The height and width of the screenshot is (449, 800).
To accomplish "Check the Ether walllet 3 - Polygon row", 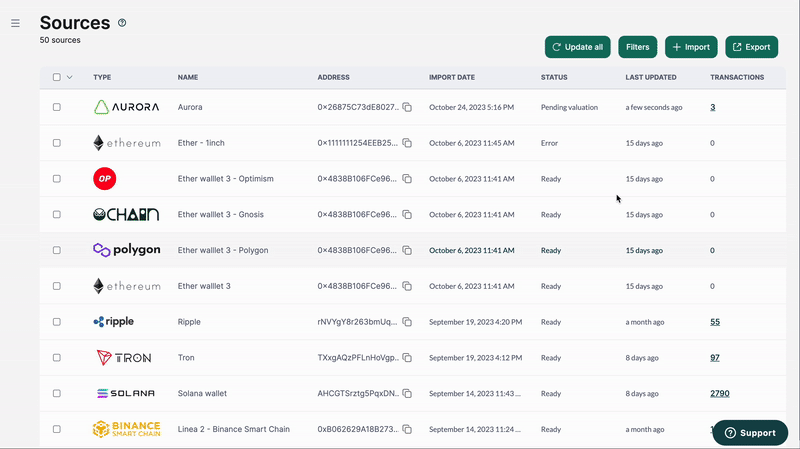I will pyautogui.click(x=57, y=250).
